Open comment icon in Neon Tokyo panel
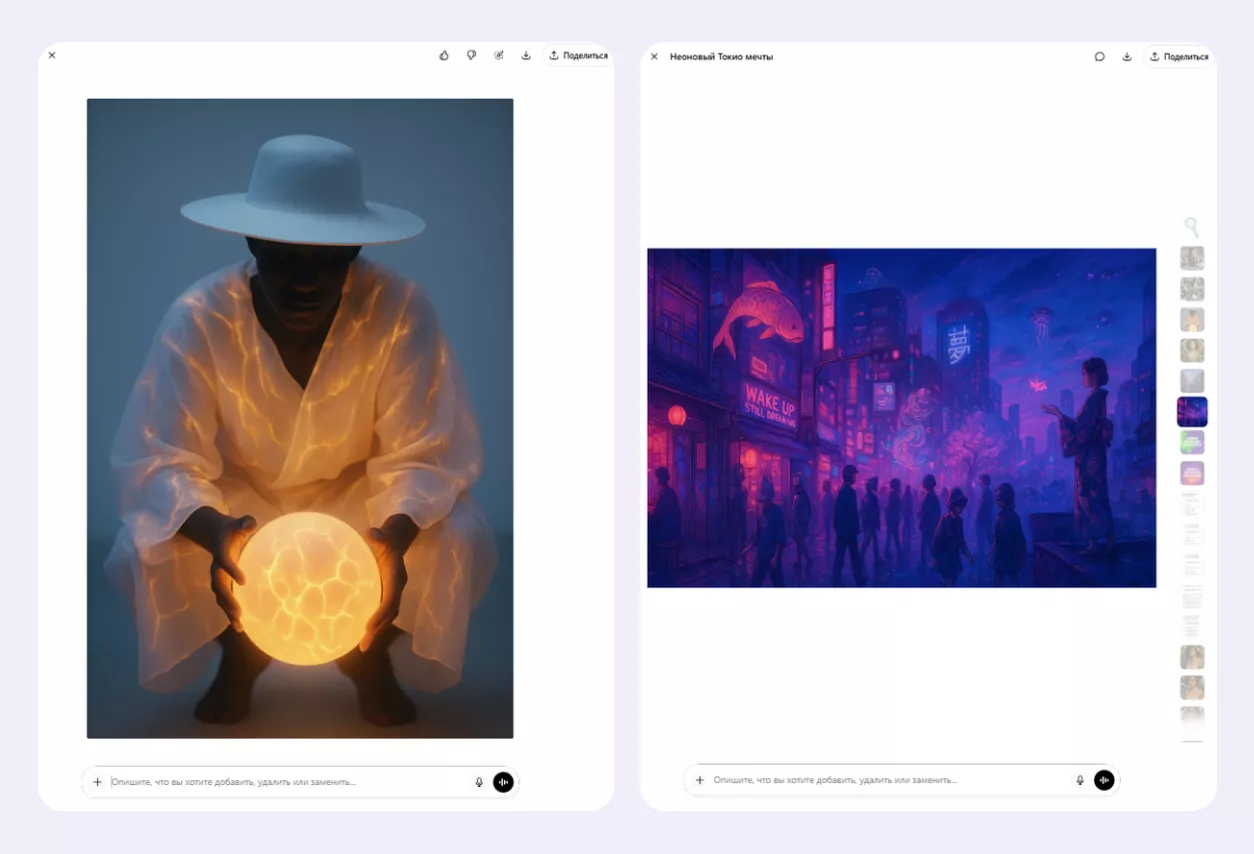 1099,57
